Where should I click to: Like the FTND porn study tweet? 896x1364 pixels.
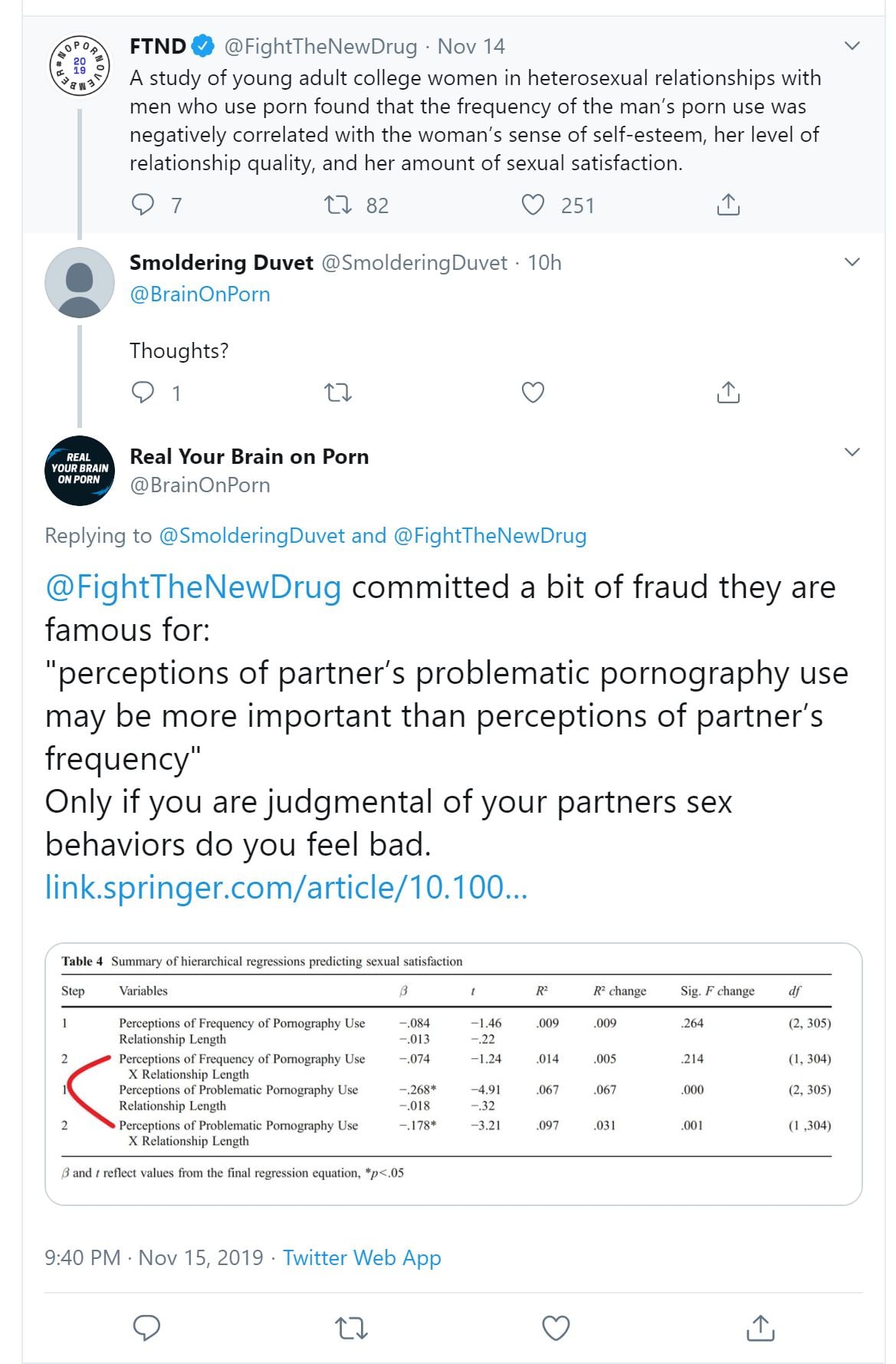point(533,205)
